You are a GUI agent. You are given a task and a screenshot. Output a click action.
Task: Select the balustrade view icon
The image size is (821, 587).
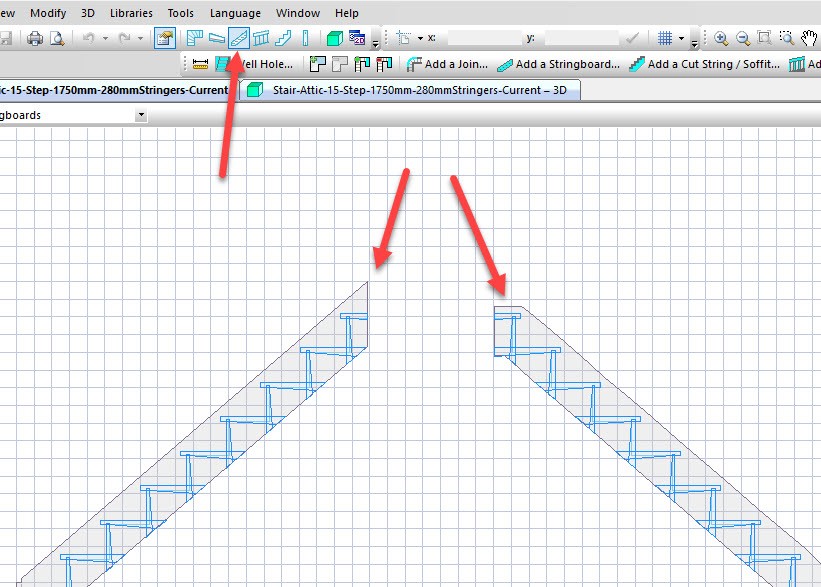click(261, 38)
